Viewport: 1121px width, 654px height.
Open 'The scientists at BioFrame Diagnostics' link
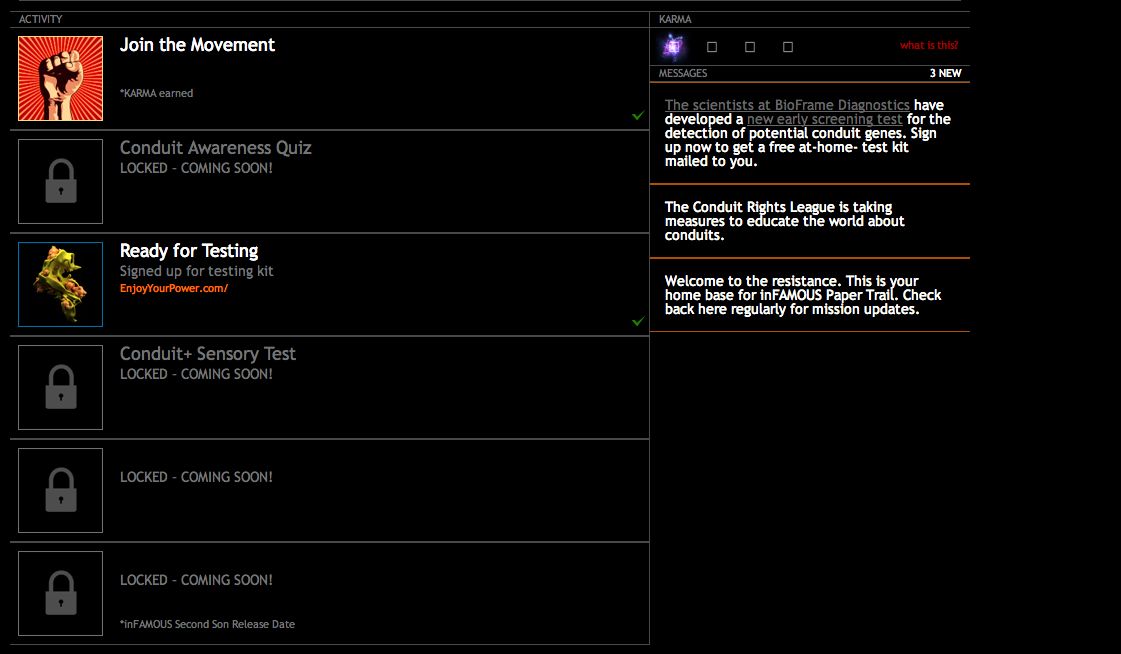(787, 105)
